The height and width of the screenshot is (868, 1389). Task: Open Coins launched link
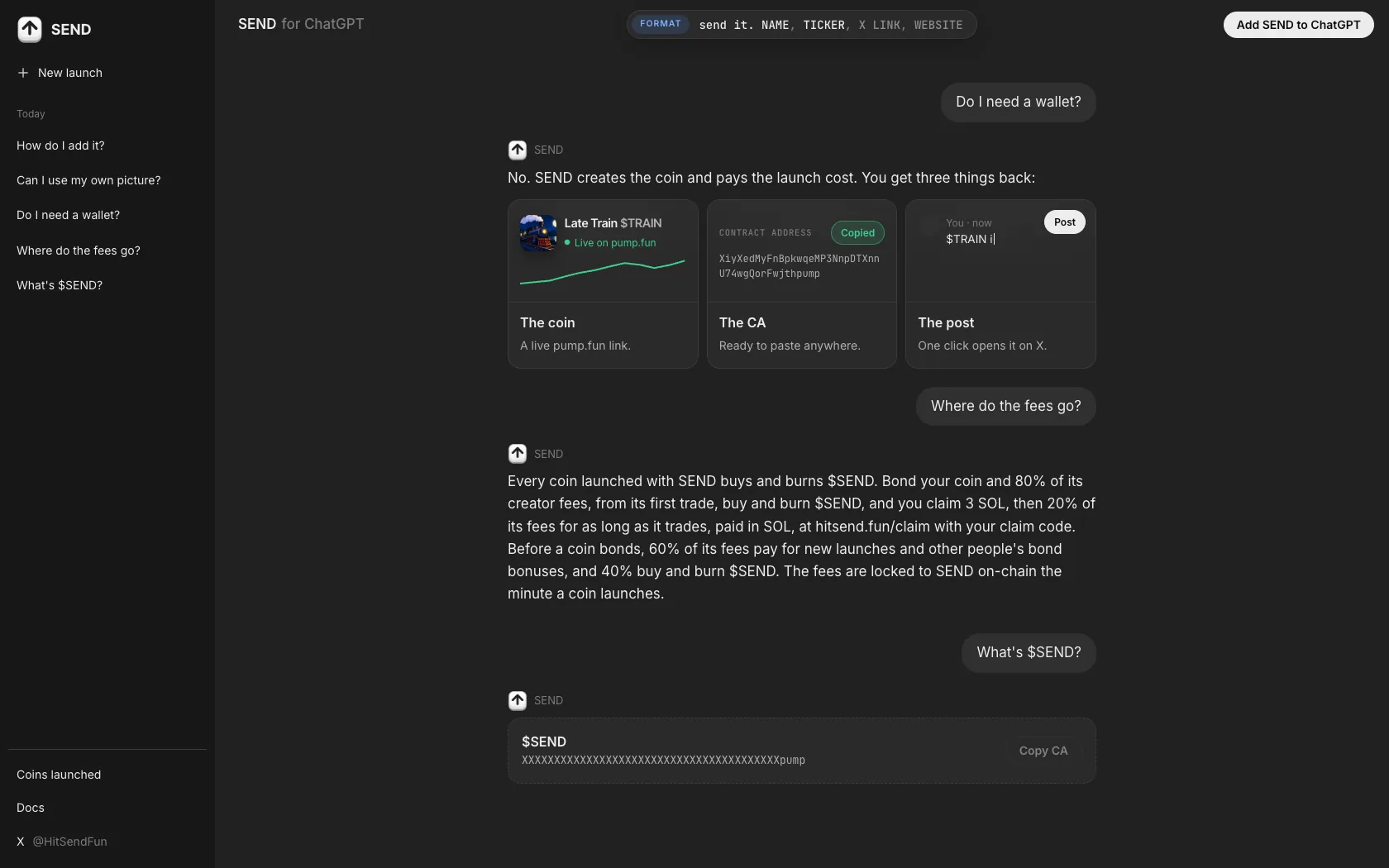[x=59, y=775]
